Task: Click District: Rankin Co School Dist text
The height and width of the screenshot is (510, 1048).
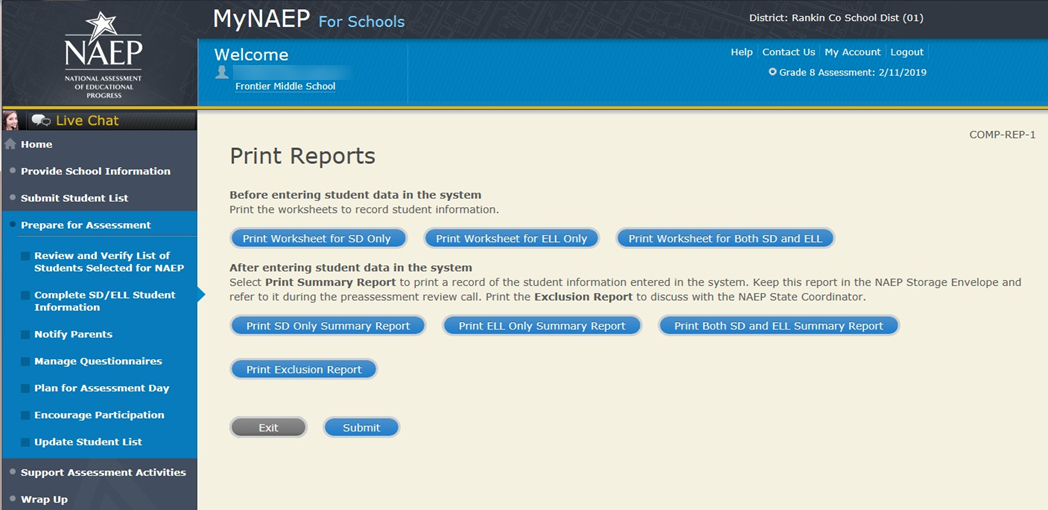Action: (x=836, y=18)
